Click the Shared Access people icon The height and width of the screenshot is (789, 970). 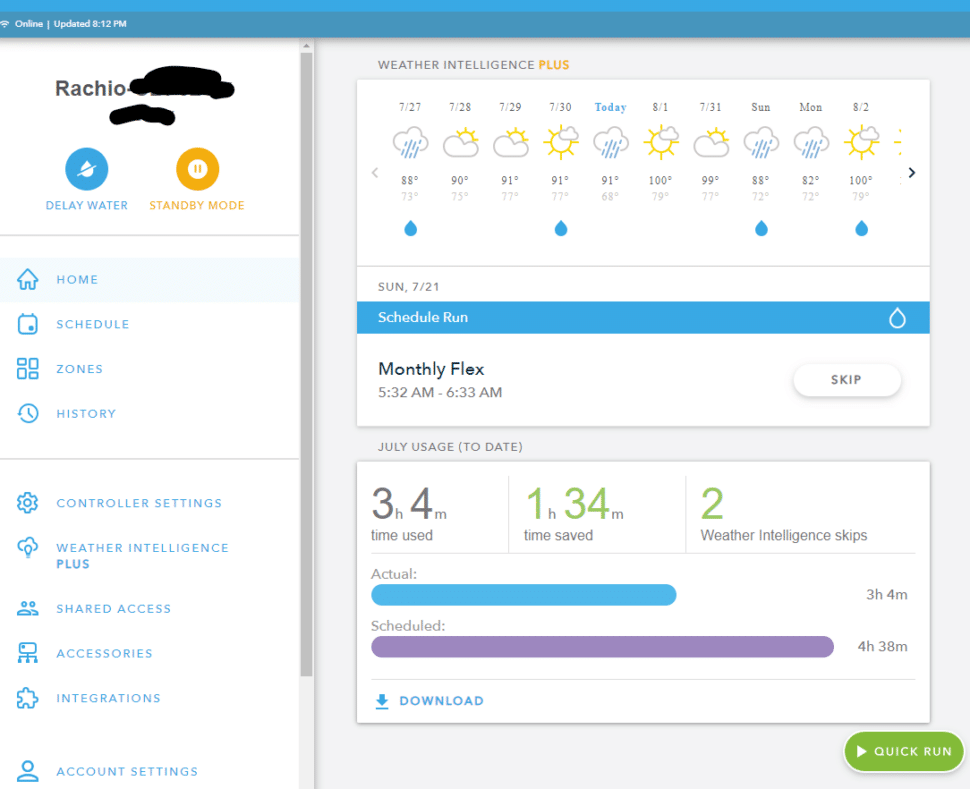click(29, 608)
